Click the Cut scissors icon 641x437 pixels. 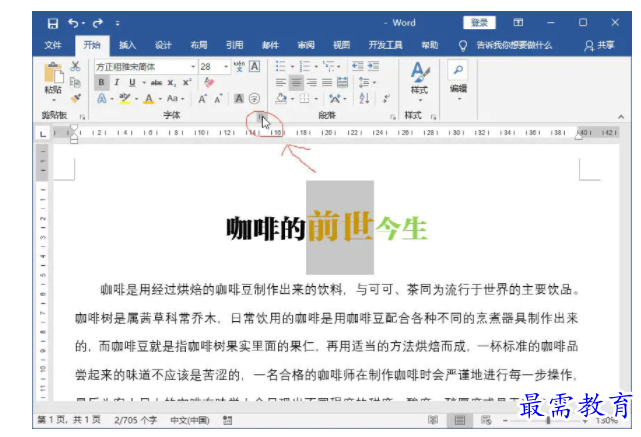(75, 66)
